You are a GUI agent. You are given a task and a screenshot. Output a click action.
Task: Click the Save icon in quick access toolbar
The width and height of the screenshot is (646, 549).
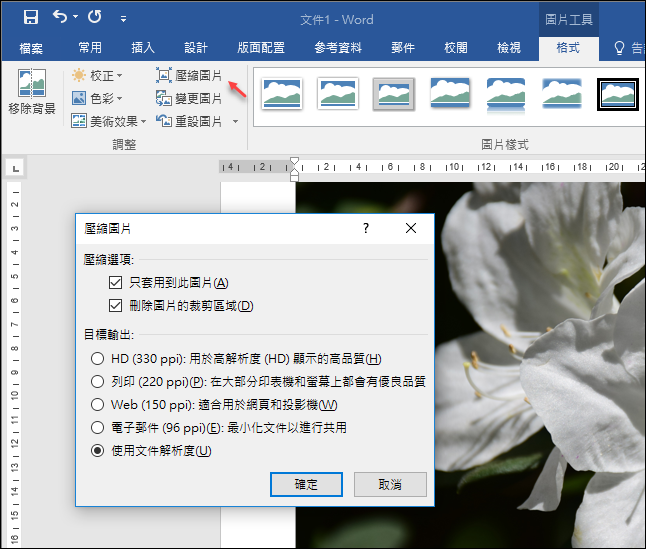click(x=30, y=17)
